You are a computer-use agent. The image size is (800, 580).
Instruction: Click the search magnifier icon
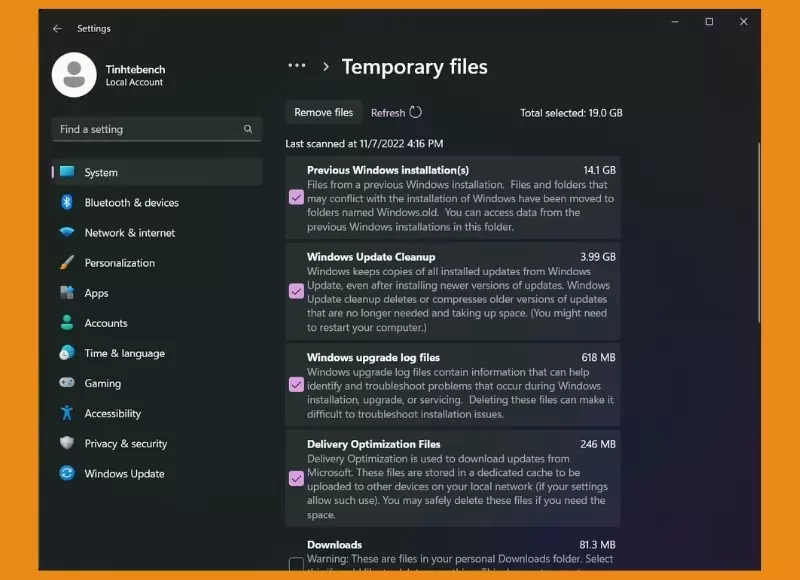248,129
